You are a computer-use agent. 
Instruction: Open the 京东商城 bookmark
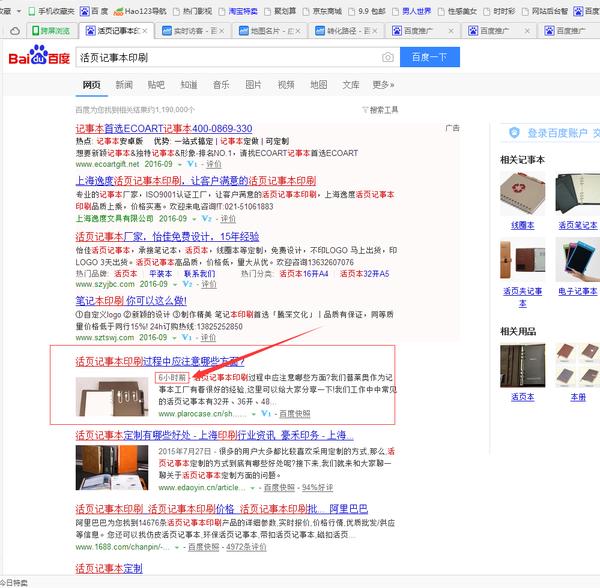click(x=323, y=11)
